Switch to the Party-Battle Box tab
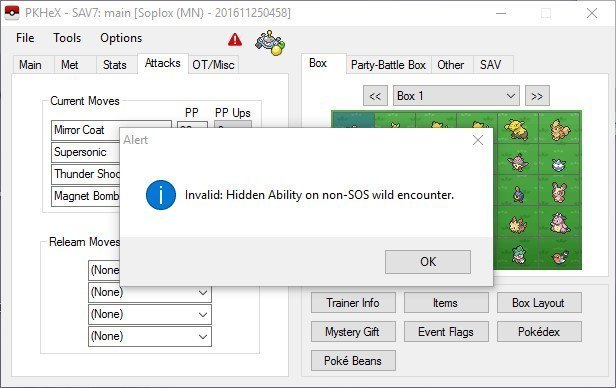The height and width of the screenshot is (388, 616). (x=388, y=65)
